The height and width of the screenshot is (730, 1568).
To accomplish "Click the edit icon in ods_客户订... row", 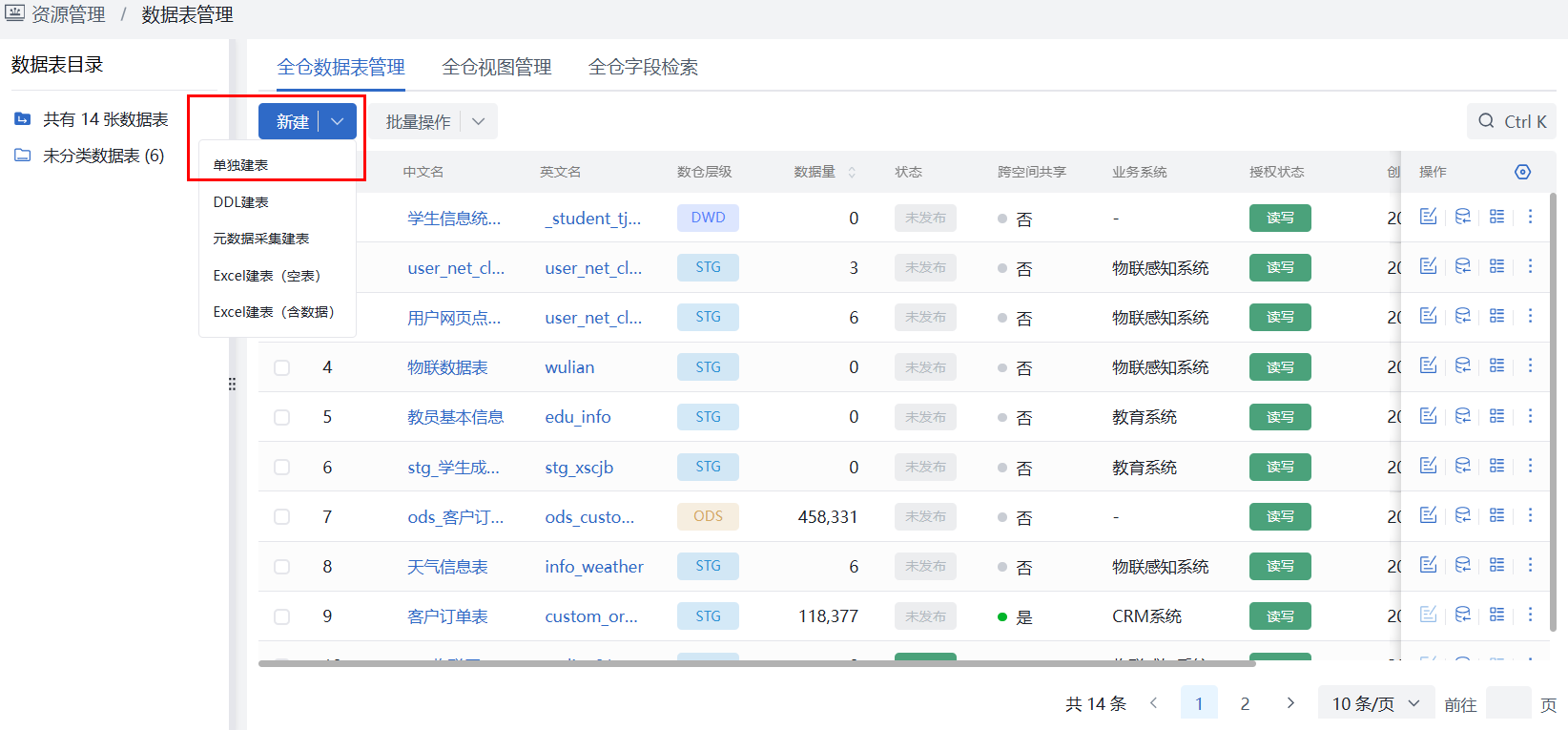I will [1428, 515].
